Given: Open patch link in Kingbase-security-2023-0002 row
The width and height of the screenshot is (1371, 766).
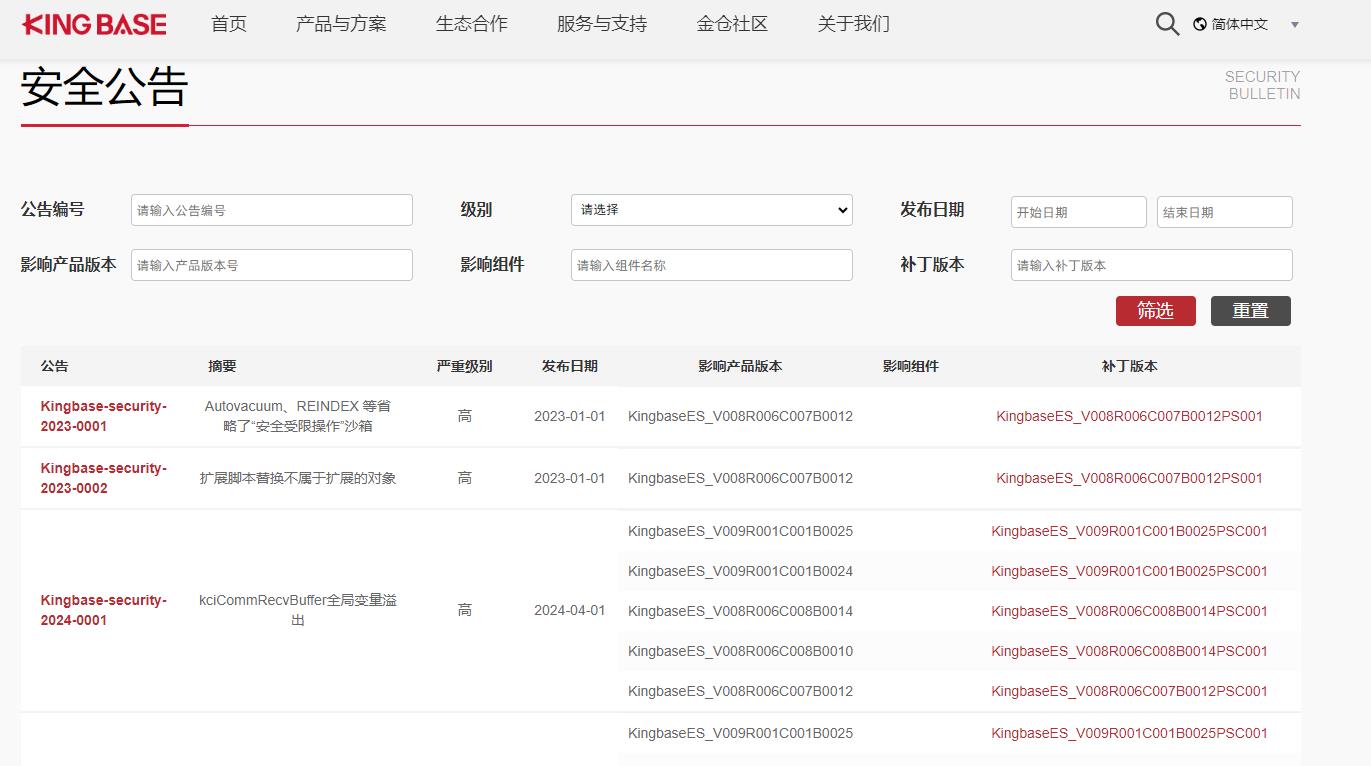Looking at the screenshot, I should coord(1130,478).
